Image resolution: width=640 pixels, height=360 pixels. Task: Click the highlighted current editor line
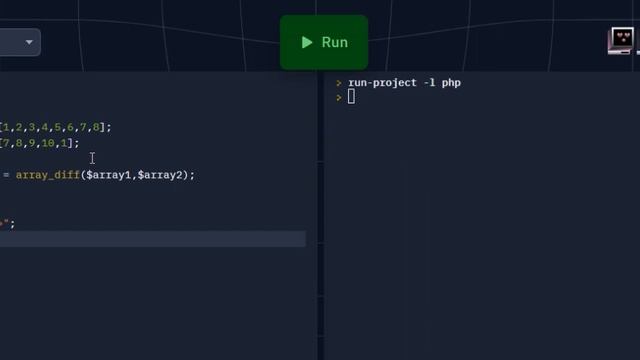click(153, 239)
